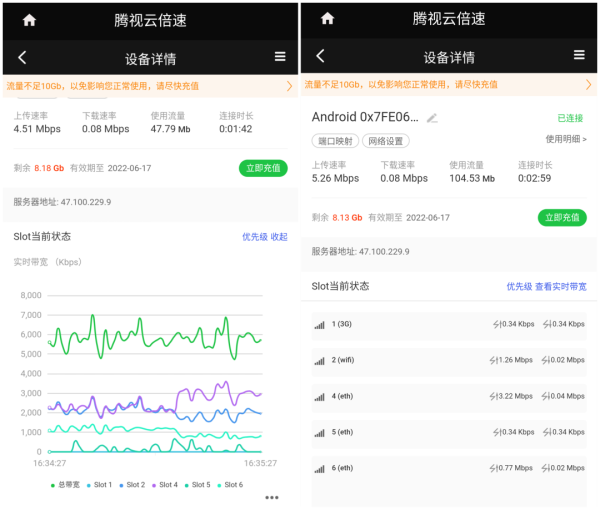This screenshot has height=510, width=600.
Task: Tap remaining traffic 8.13 Gb
Action: [x=347, y=218]
